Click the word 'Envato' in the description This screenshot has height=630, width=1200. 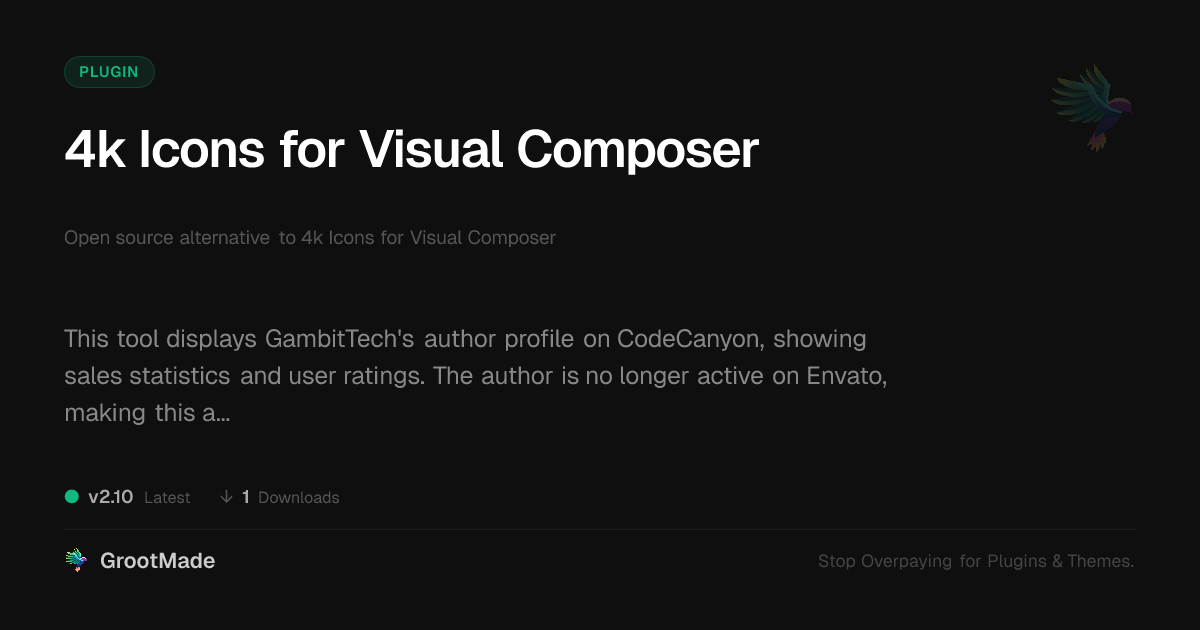click(x=840, y=376)
